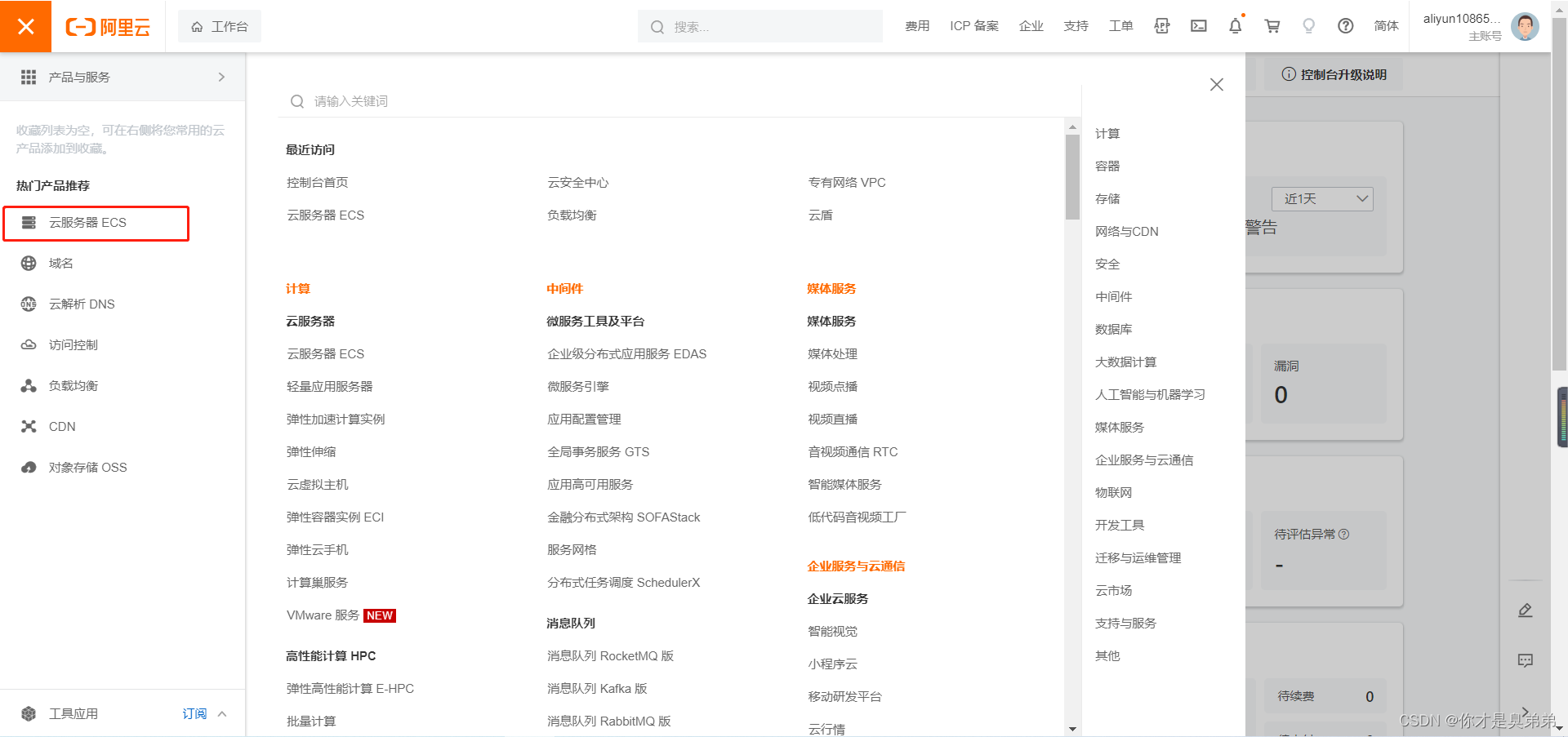Screen dimensions: 1568x737
Task: Select 物联网 category
Action: (1114, 492)
